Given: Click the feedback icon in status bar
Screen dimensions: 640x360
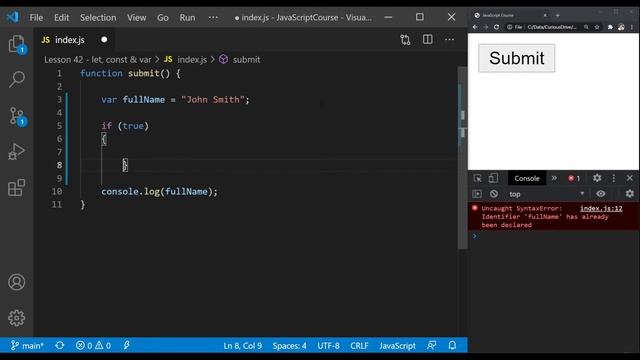Looking at the screenshot, I should pos(431,346).
